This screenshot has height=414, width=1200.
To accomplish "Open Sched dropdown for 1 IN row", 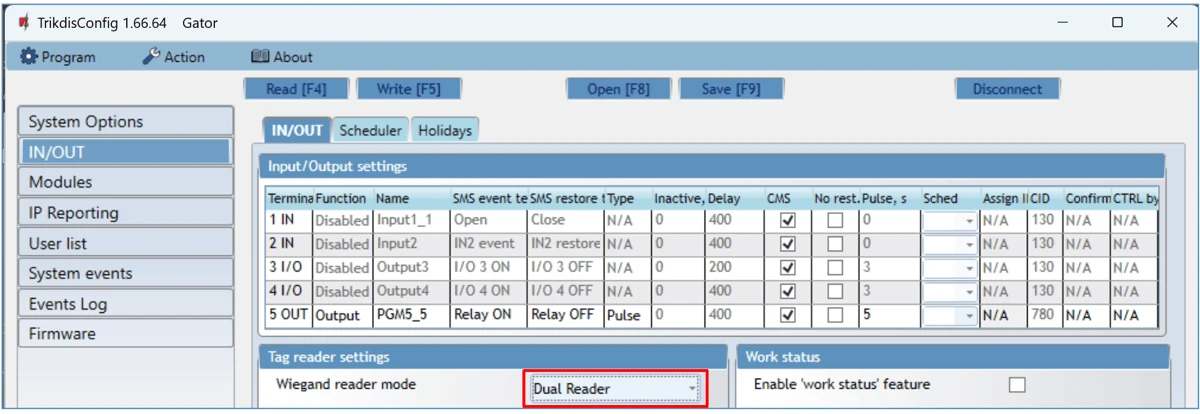I will (x=969, y=220).
